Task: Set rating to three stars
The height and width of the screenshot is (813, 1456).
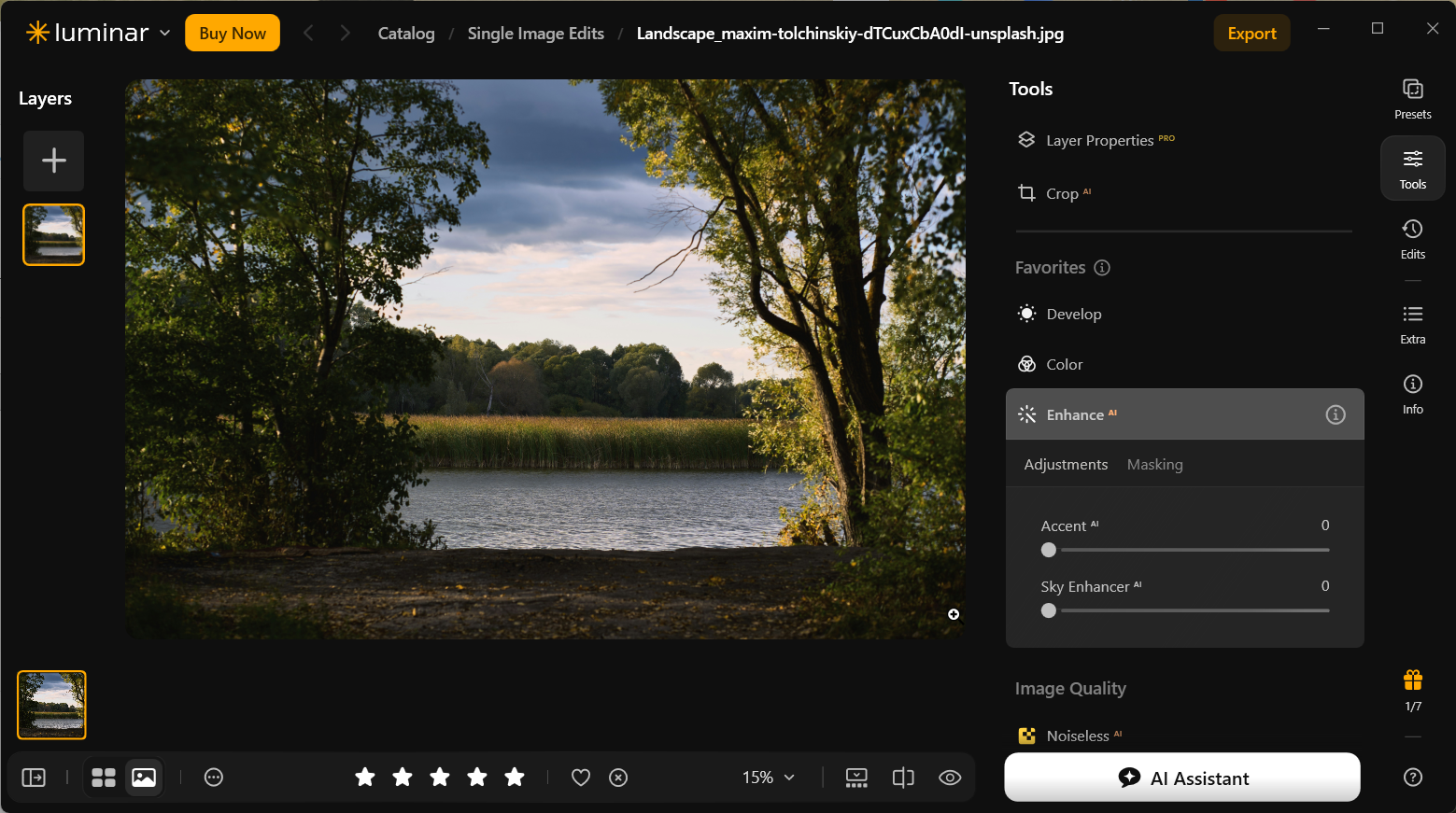Action: (440, 777)
